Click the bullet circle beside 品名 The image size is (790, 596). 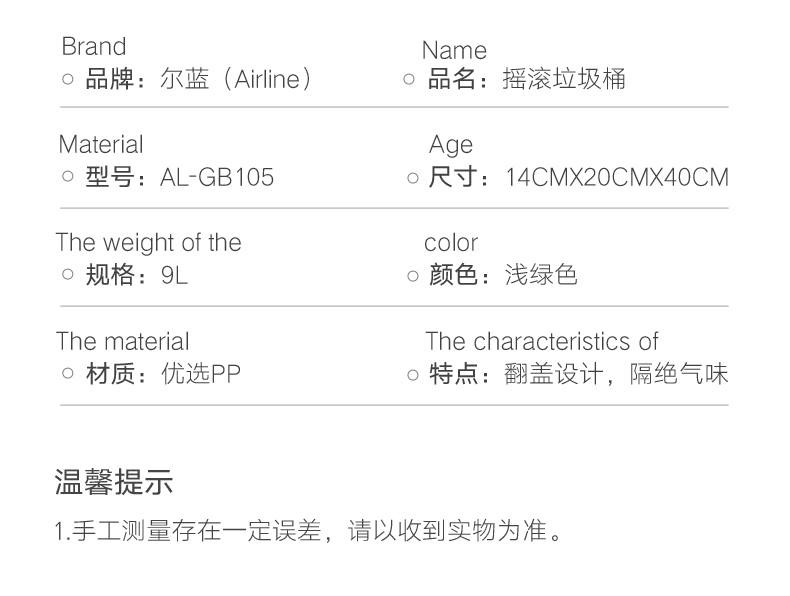pyautogui.click(x=409, y=79)
